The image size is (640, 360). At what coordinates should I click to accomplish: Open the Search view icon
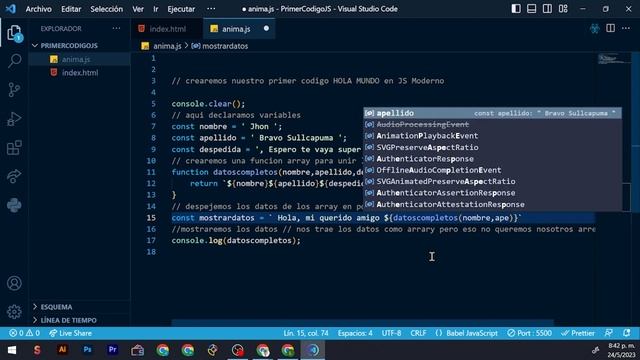[x=14, y=61]
